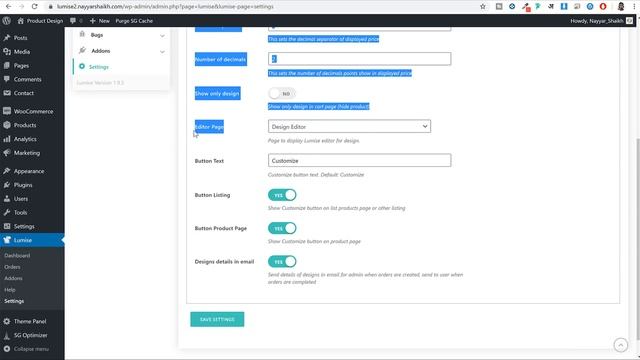Open Contact menu item
This screenshot has height=360, width=640.
coord(24,93)
